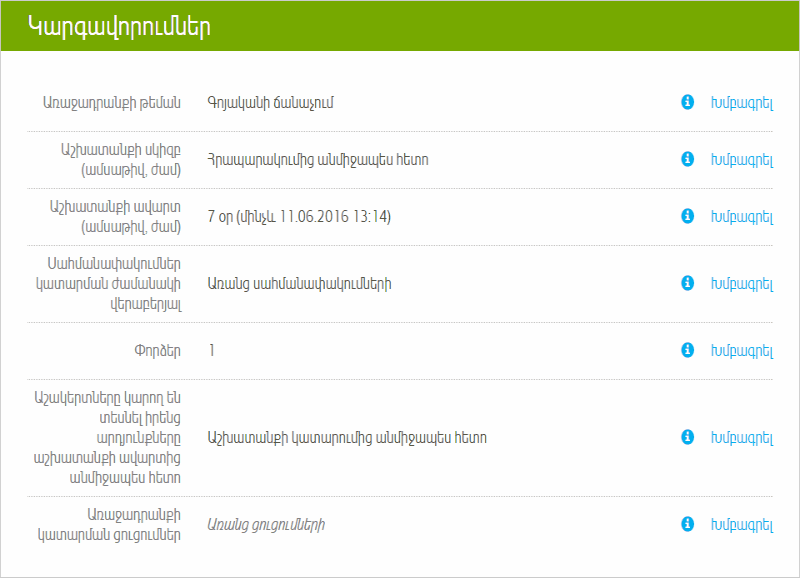The height and width of the screenshot is (578, 800).
Task: Edit the Առաջադրանքի կատարման ցուցումներ setting
Action: [741, 524]
